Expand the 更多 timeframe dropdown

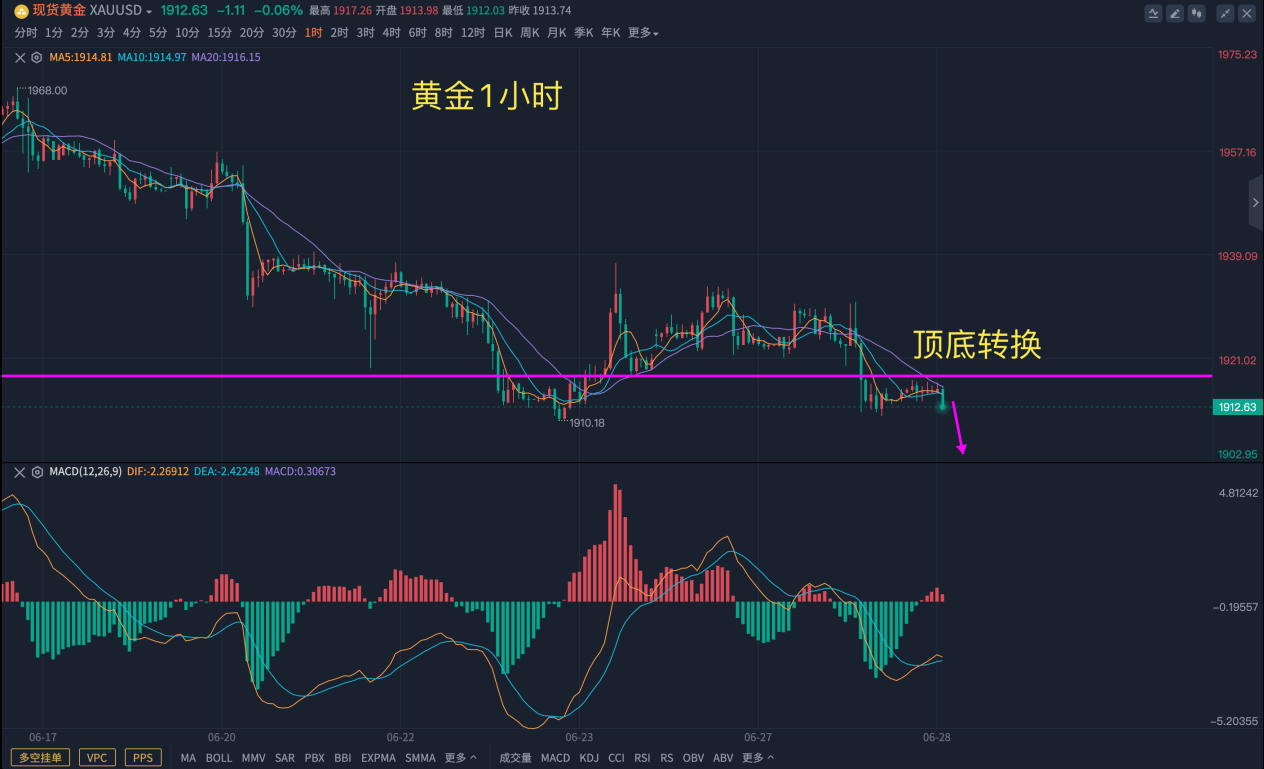point(643,33)
